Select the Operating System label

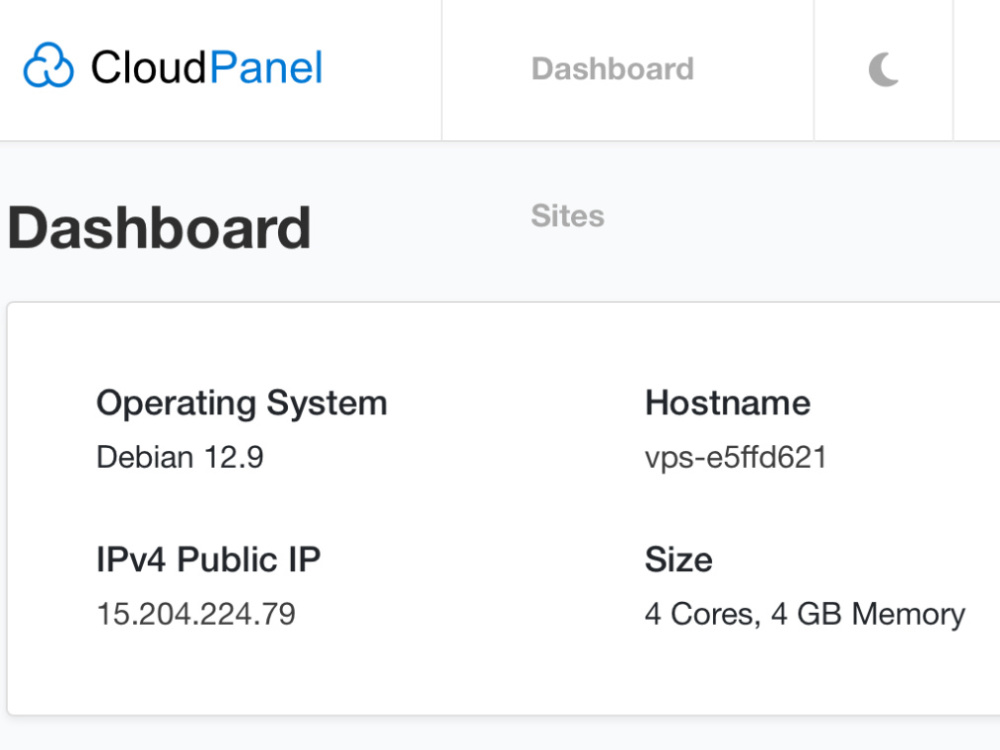coord(242,404)
